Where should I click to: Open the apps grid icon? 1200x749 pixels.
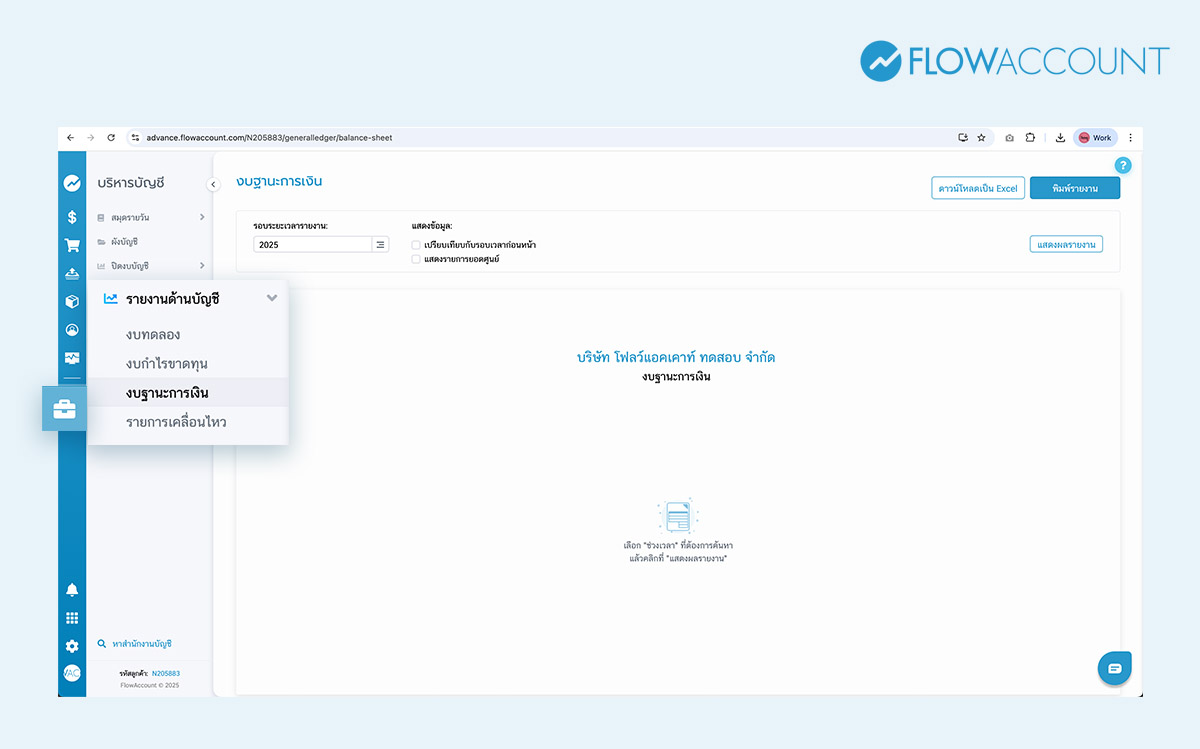[72, 618]
